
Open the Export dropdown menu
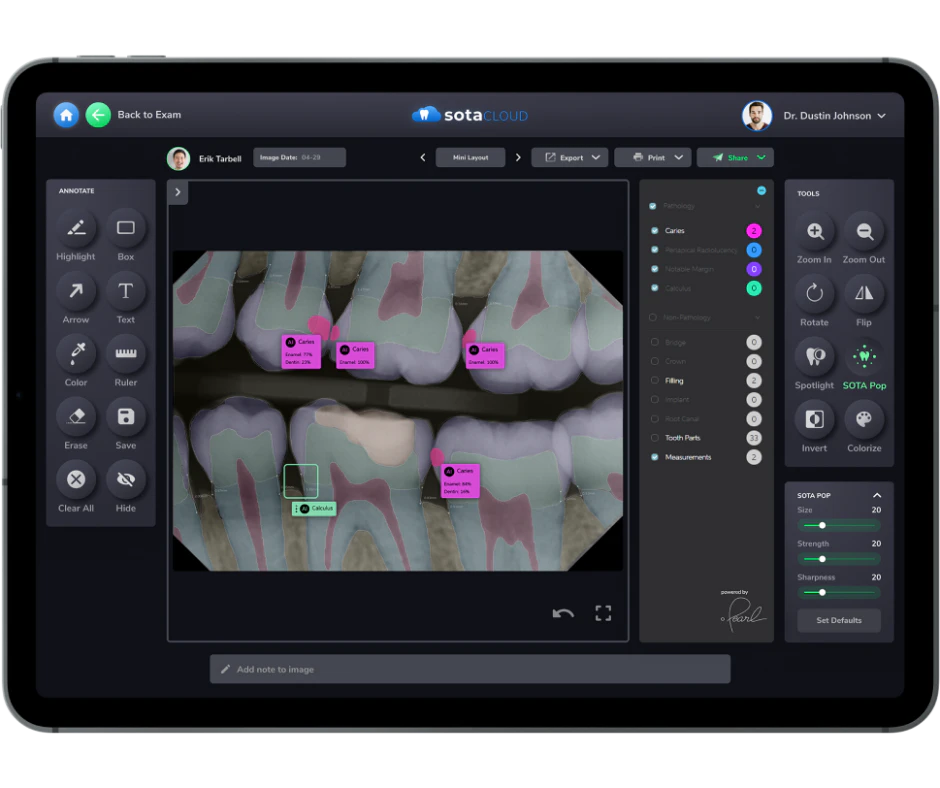tap(569, 157)
